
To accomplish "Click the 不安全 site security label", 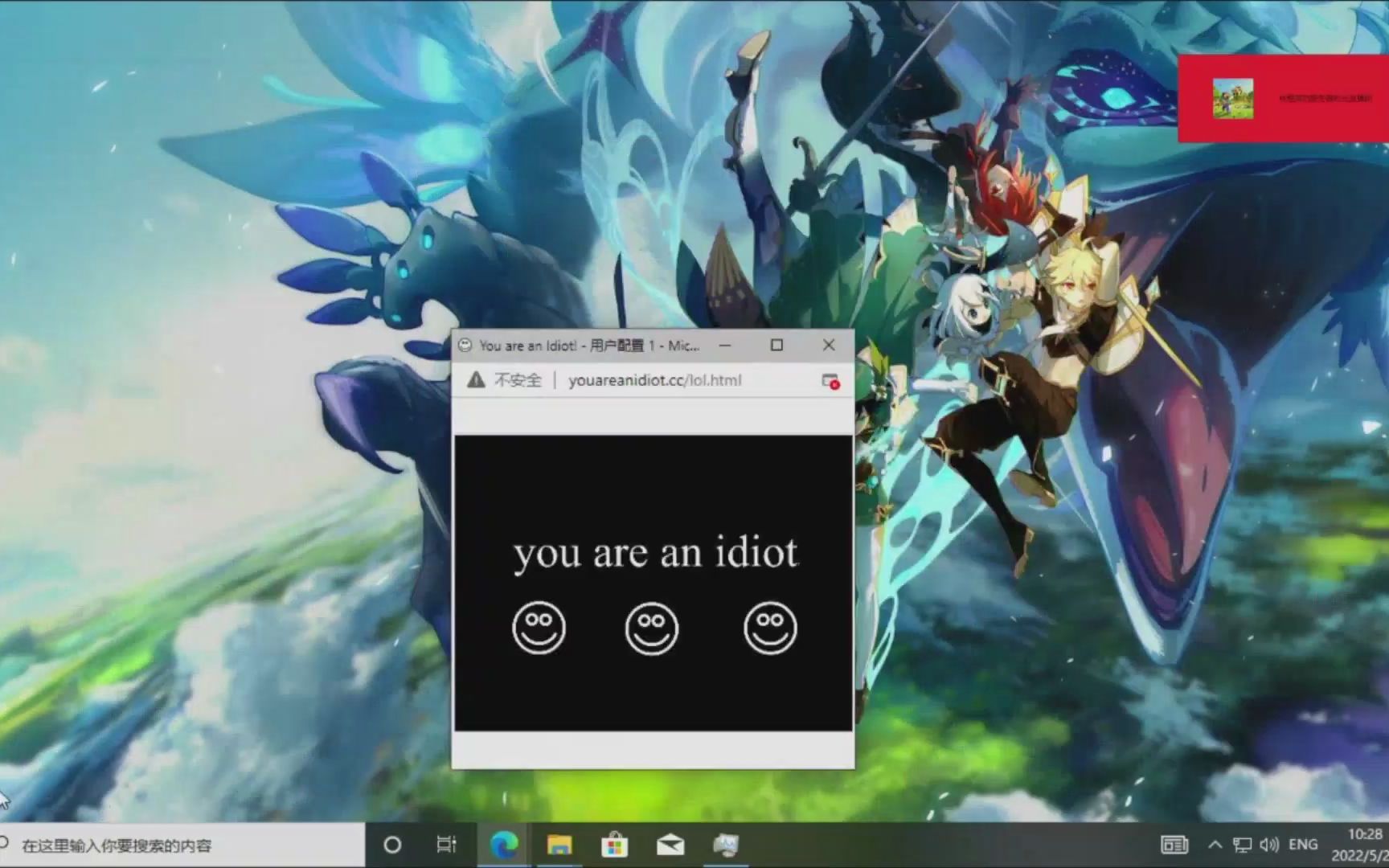I will point(518,380).
